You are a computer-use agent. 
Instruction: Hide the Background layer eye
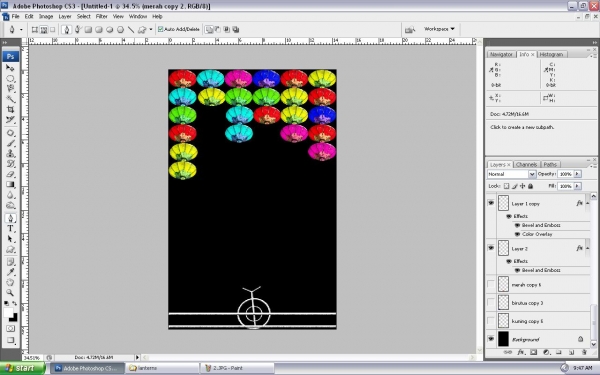491,339
